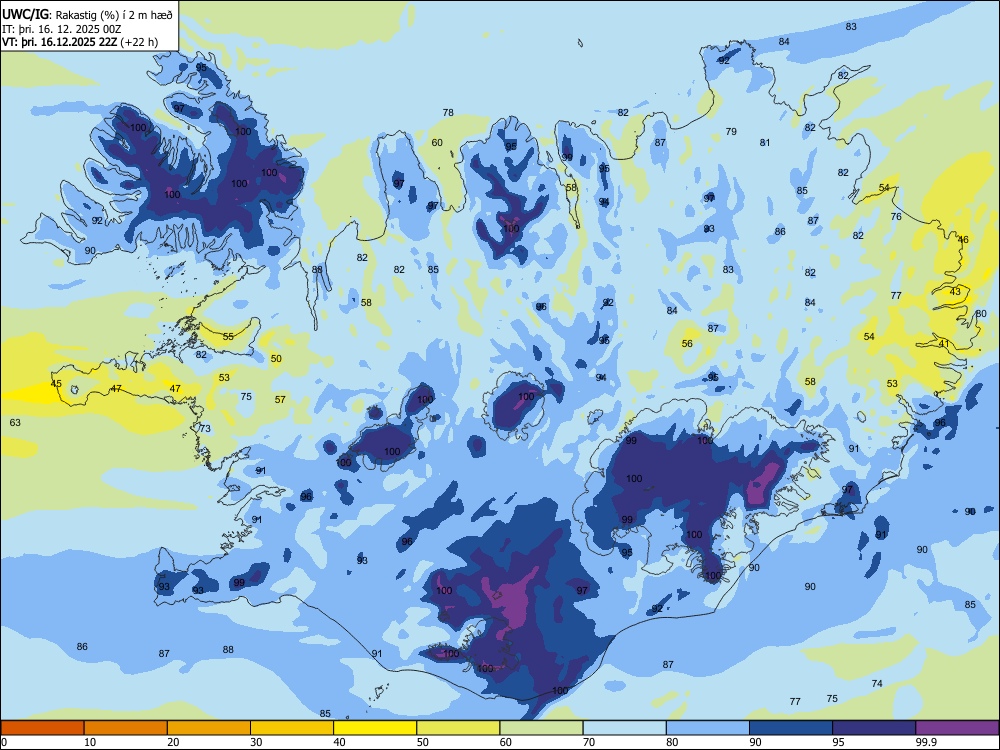Click the humidity value 78 on the map
This screenshot has width=1000, height=750.
coord(448,113)
